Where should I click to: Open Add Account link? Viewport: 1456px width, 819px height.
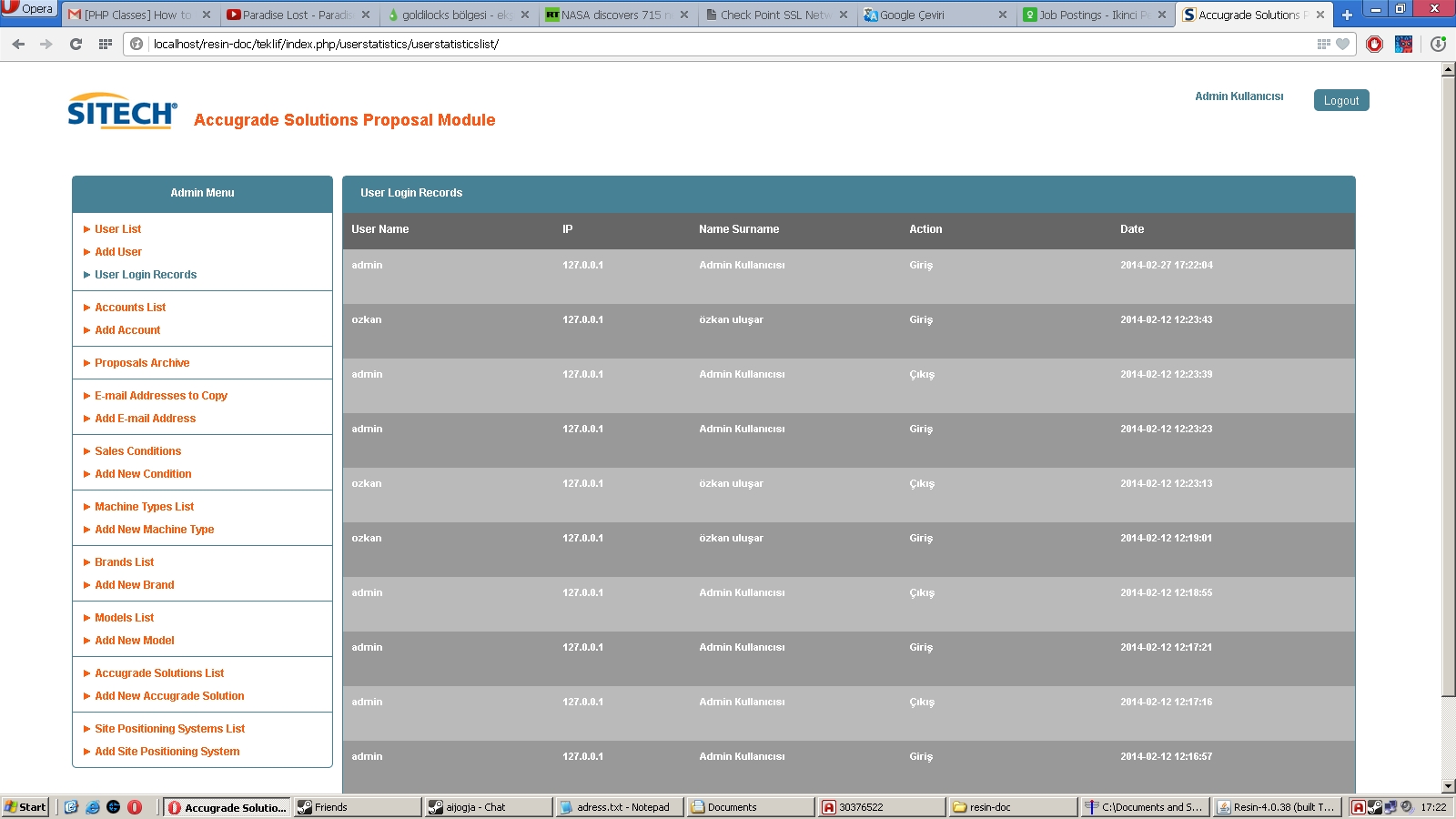click(127, 330)
